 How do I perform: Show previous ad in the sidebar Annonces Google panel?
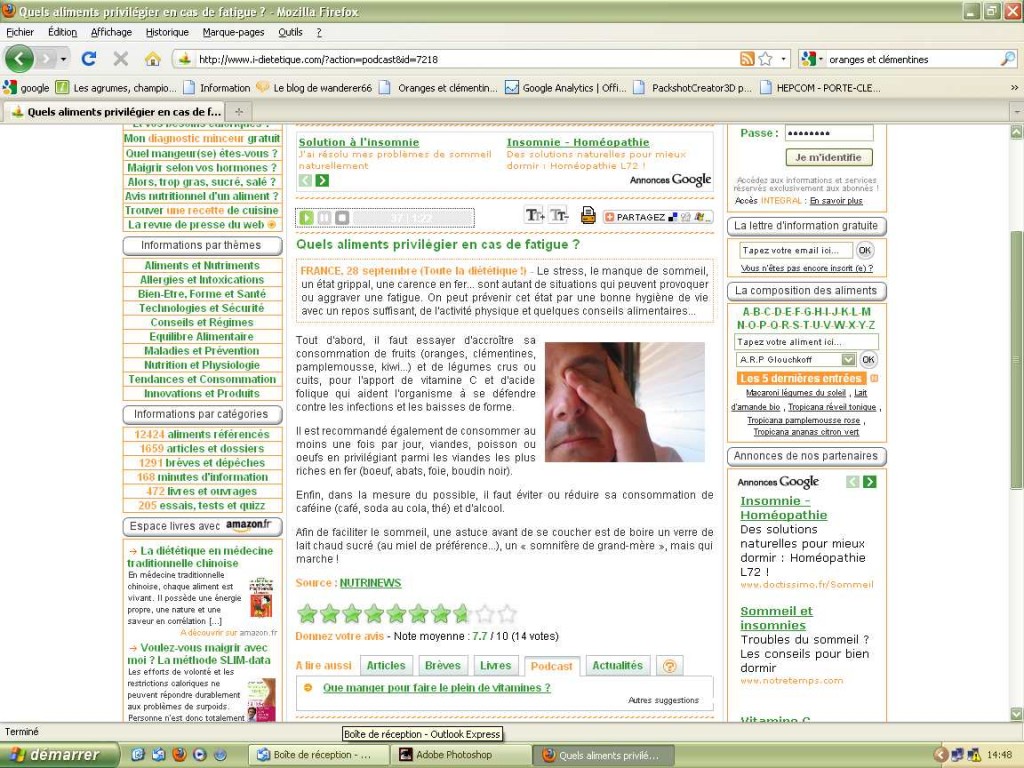point(852,482)
